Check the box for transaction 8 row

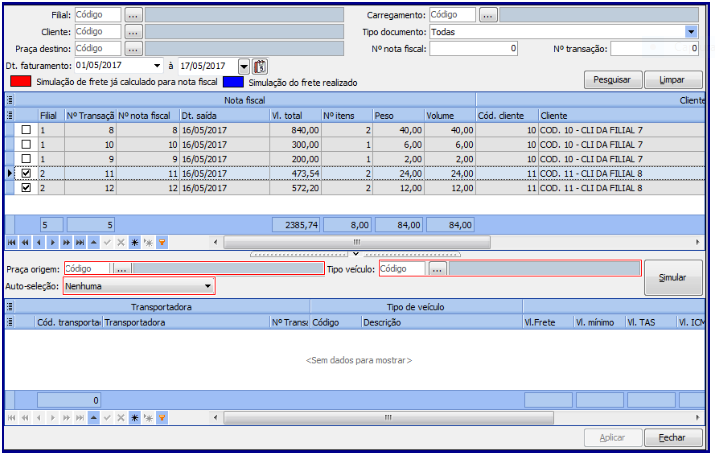pos(26,130)
